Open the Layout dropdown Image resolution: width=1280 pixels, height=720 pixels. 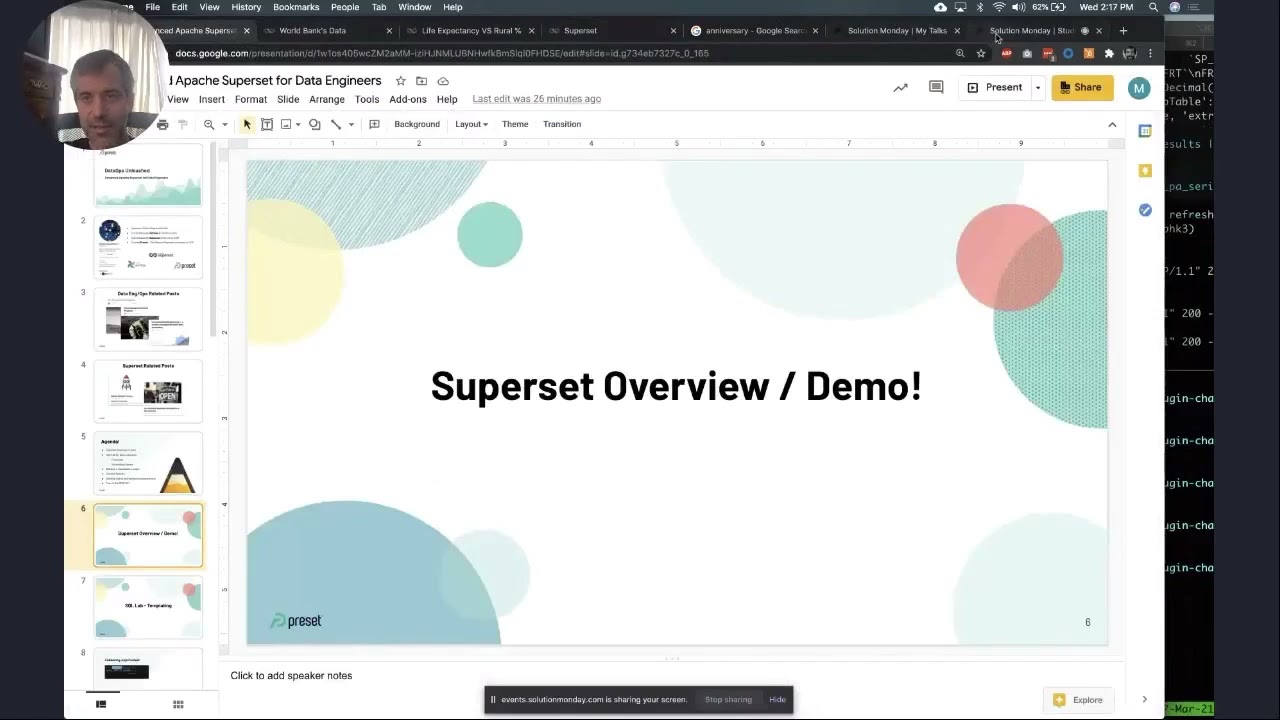pos(471,124)
